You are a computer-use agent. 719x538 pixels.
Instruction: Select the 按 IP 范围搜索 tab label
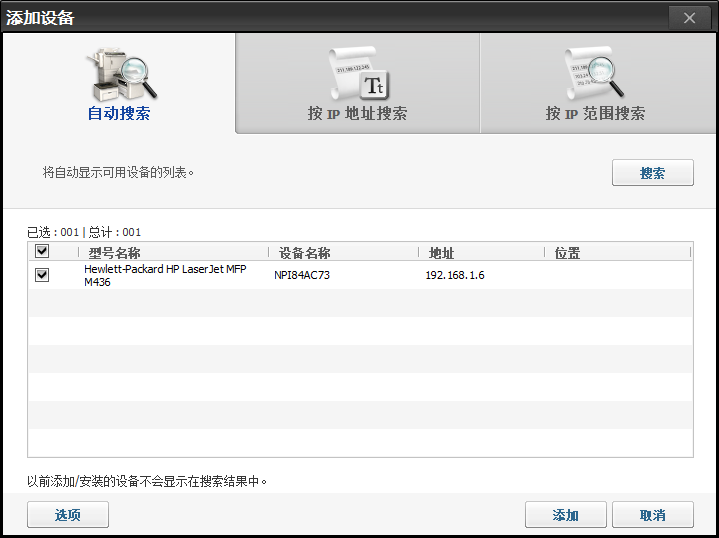tap(595, 113)
